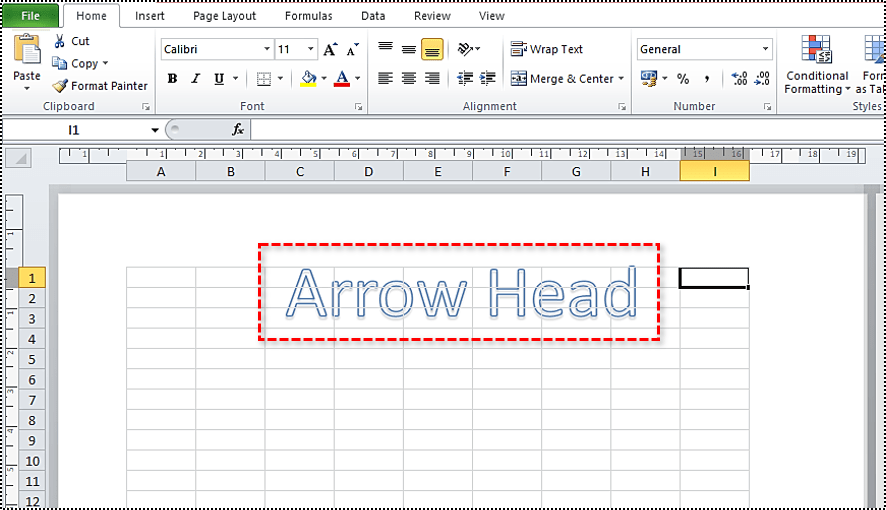
Task: Enable Wrap Text for the cell
Action: coord(546,49)
